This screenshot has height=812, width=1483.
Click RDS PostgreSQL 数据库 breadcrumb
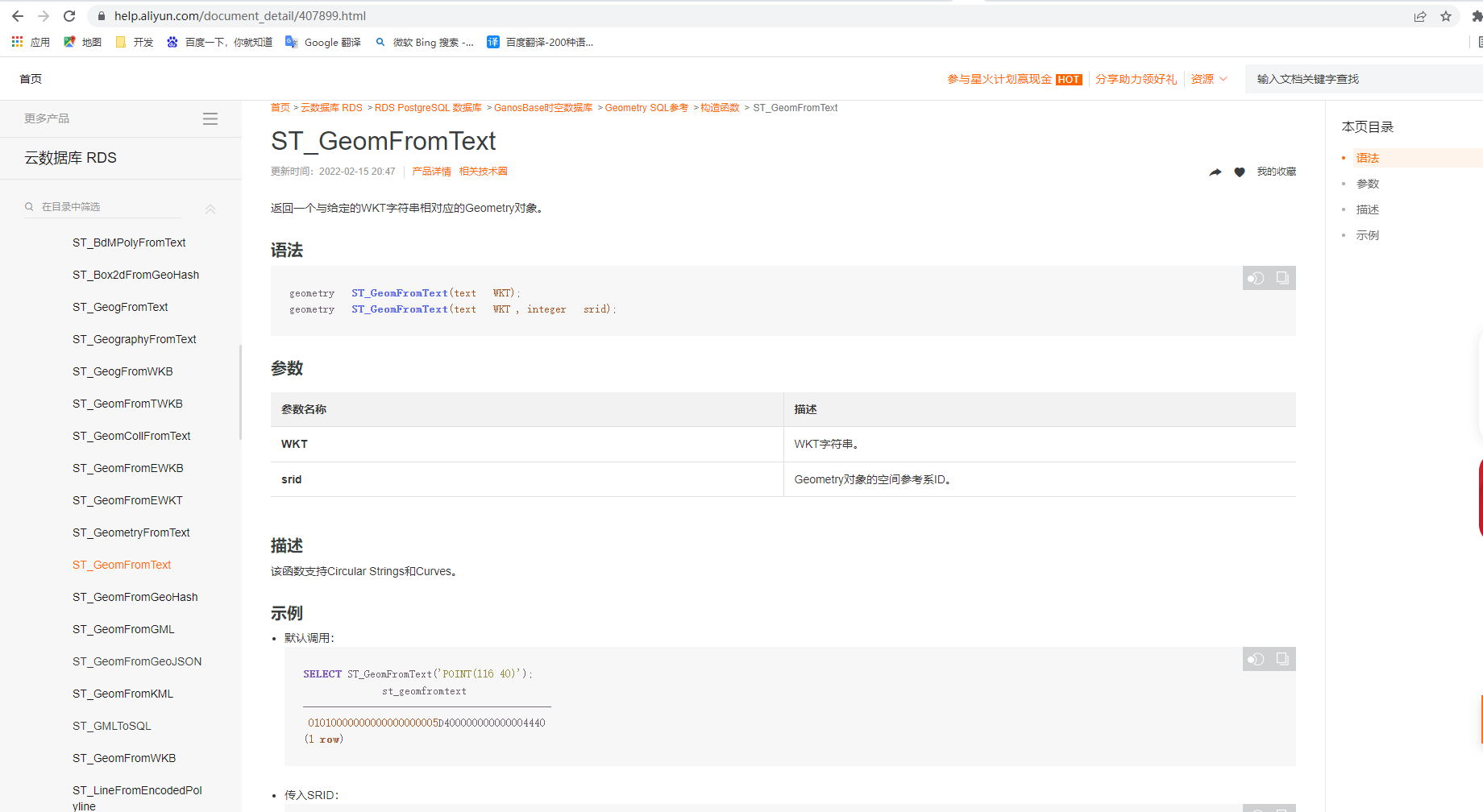[428, 108]
